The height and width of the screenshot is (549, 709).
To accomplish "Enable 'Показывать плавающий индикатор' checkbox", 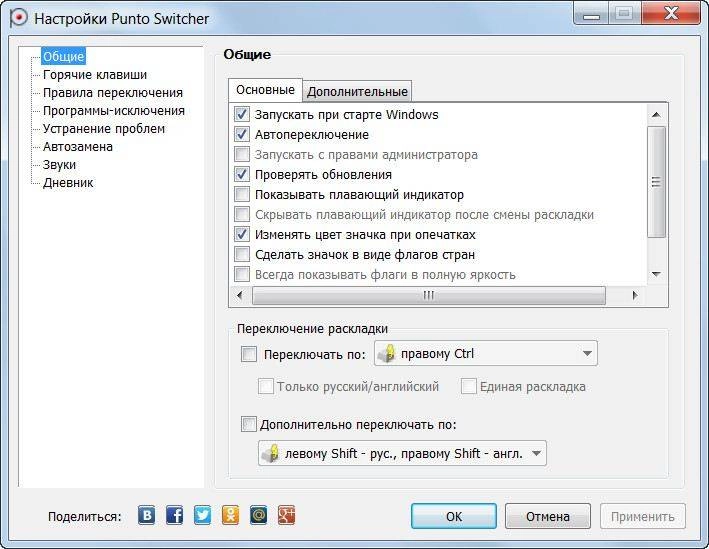I will (242, 194).
